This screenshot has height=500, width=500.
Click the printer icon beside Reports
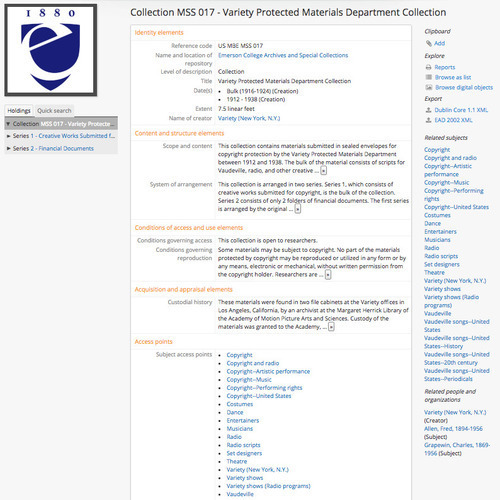point(429,67)
